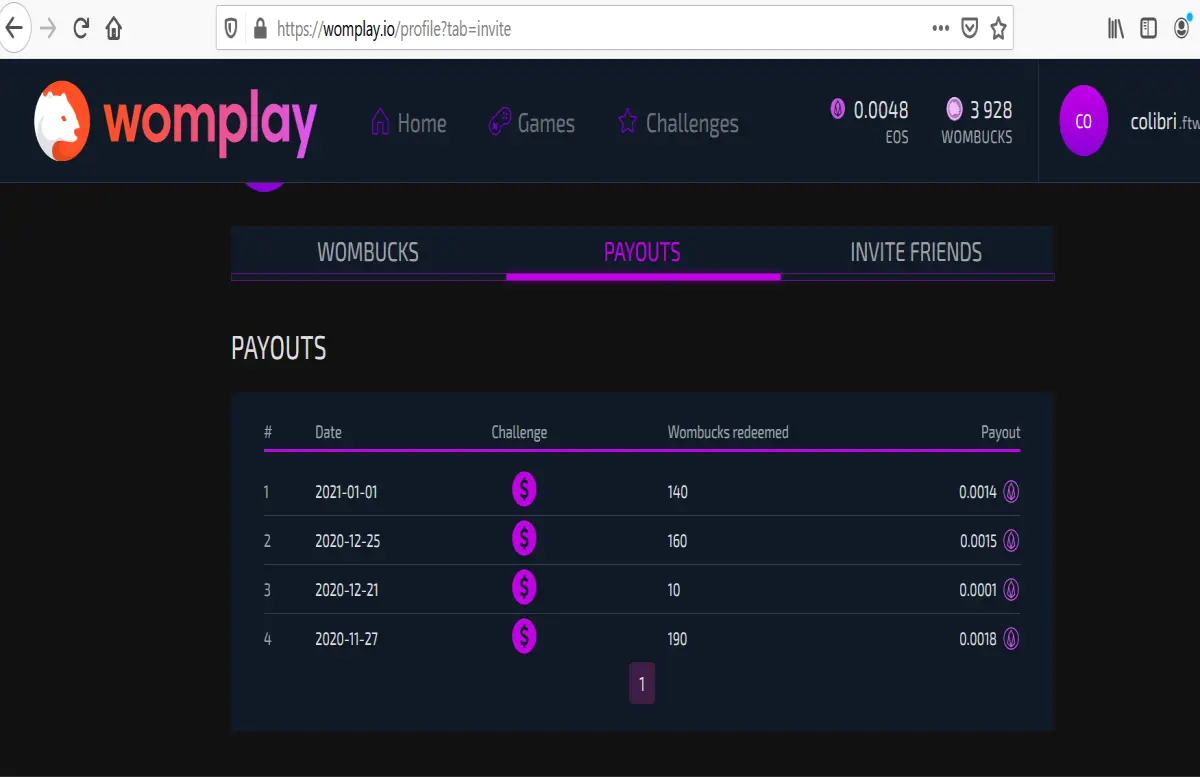Click redeemed value 160
Screen dimensions: 1200x777
pyautogui.click(x=677, y=541)
